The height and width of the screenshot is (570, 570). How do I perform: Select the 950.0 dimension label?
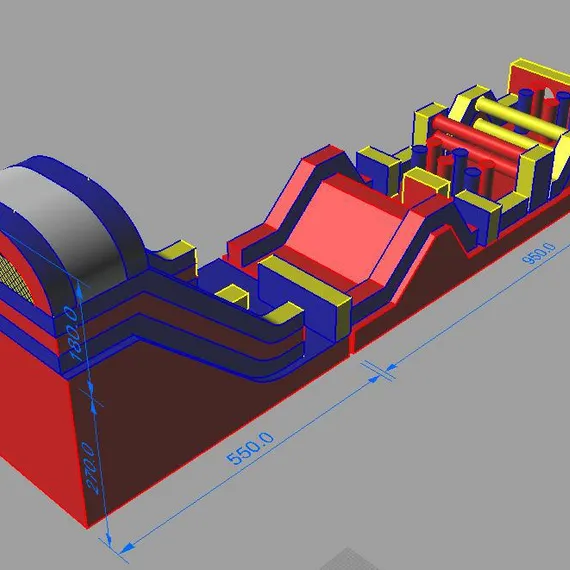pyautogui.click(x=538, y=253)
